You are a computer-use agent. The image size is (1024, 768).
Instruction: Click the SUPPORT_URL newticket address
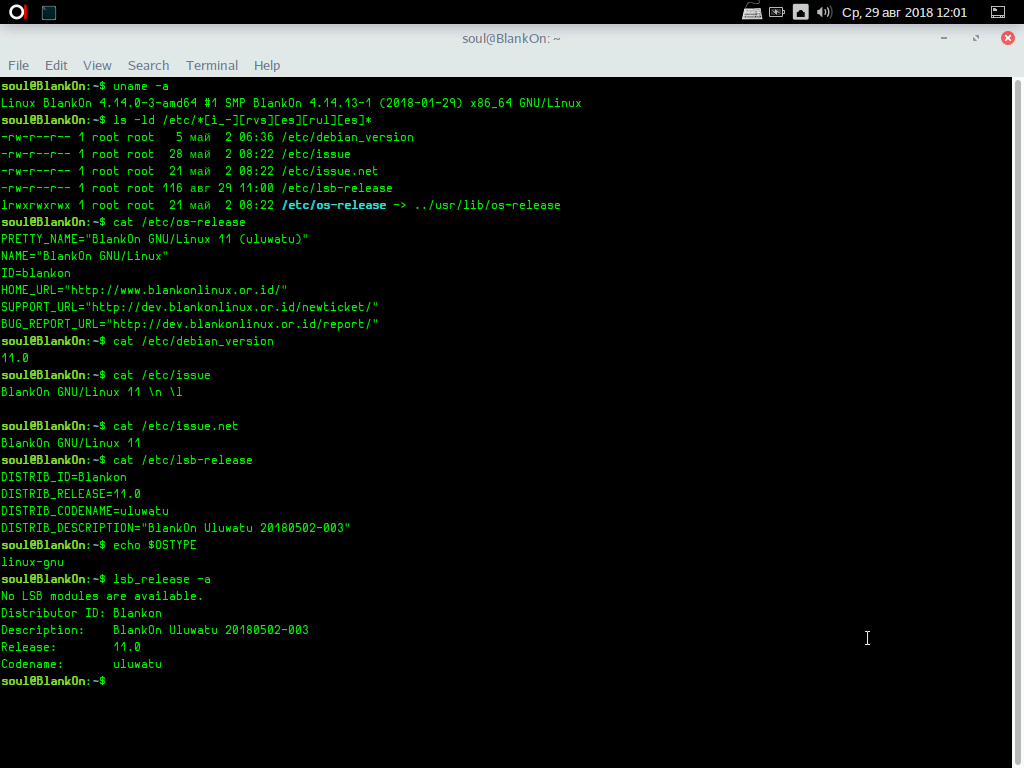click(232, 307)
